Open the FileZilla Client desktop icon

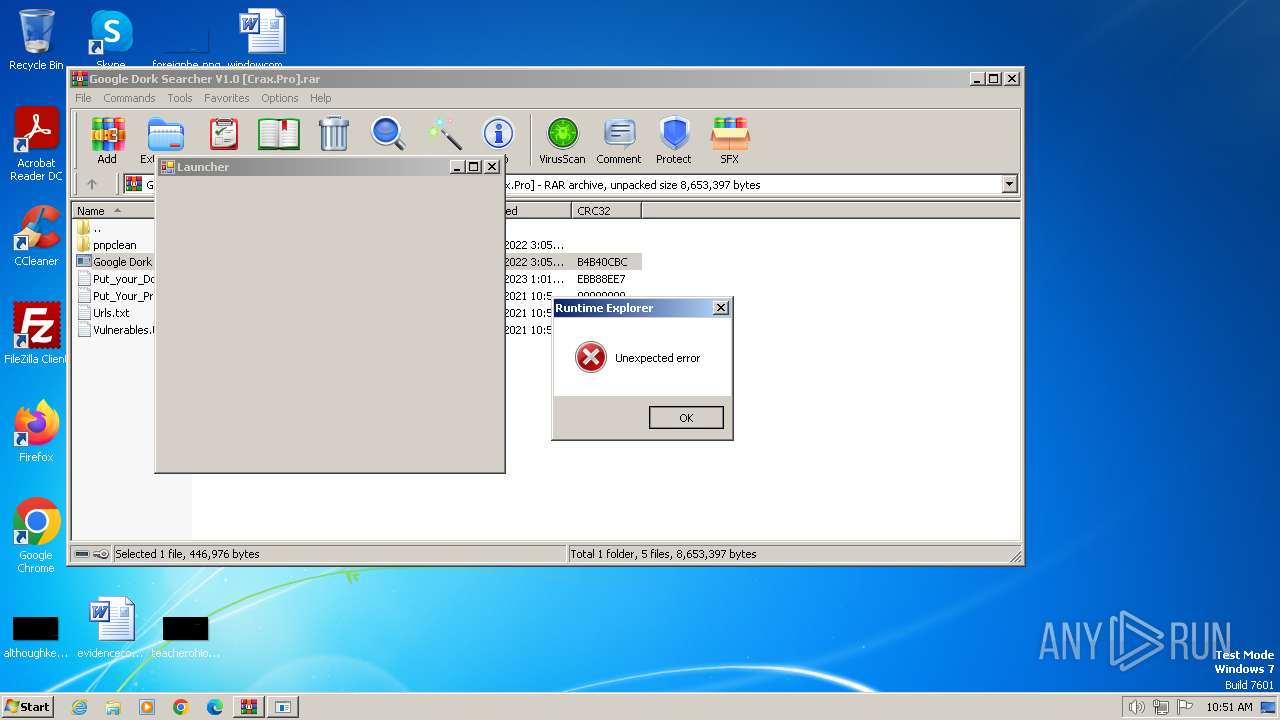click(36, 334)
